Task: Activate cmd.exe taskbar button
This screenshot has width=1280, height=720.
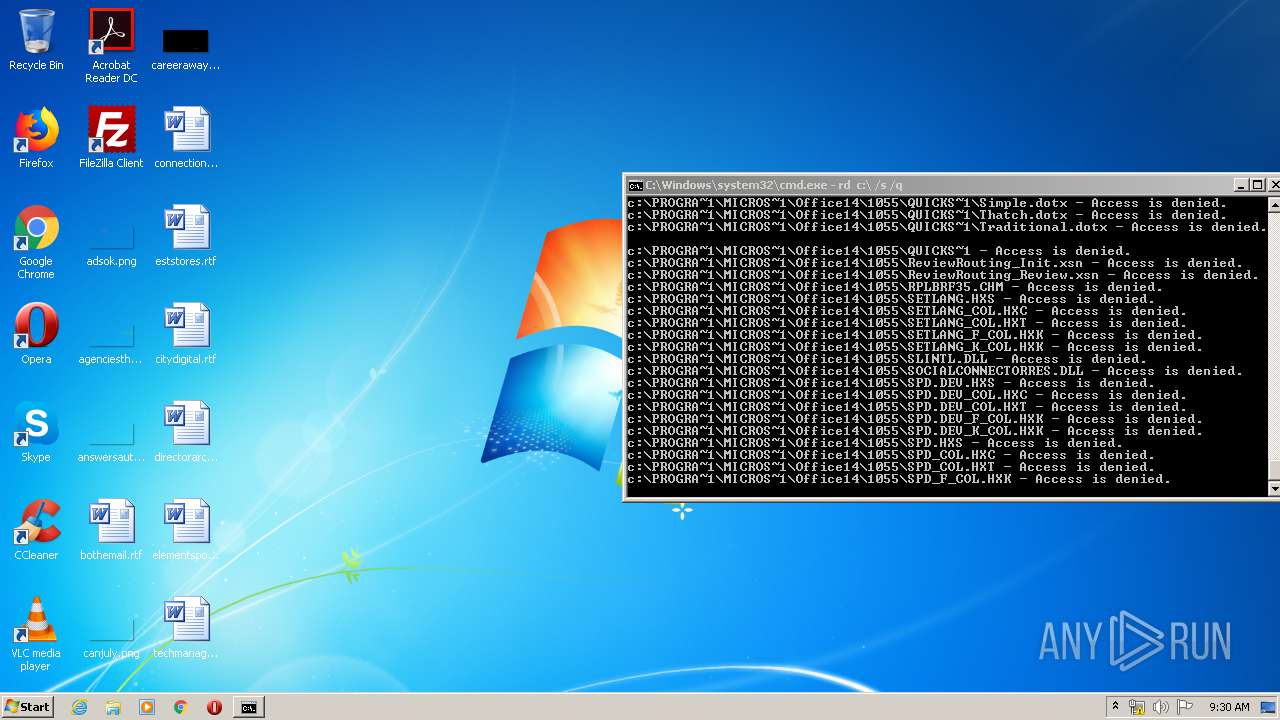Action: (248, 707)
